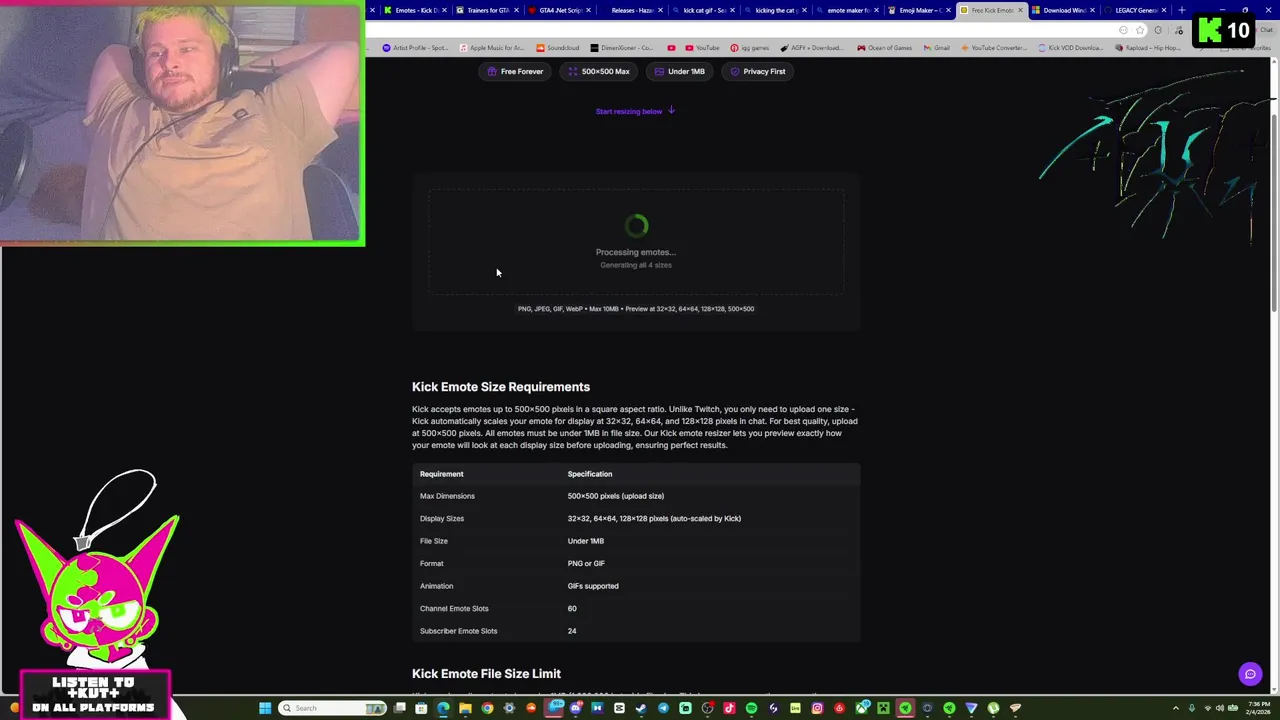Image resolution: width=1280 pixels, height=720 pixels.
Task: Open Minecraft creeper taskbar icon
Action: coord(884,708)
